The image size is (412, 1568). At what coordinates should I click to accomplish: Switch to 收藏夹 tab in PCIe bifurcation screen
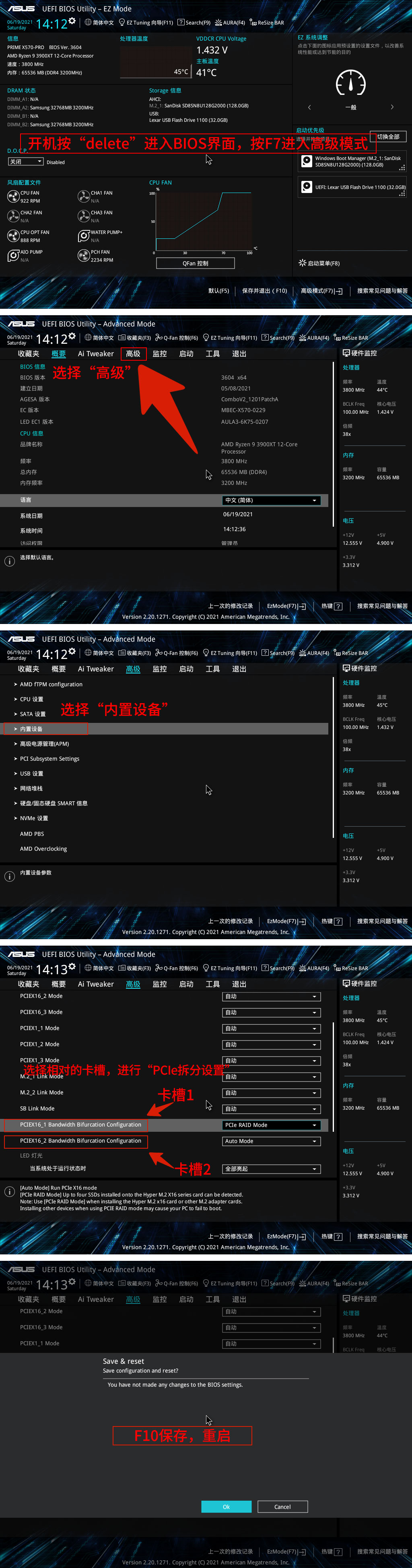coord(29,984)
